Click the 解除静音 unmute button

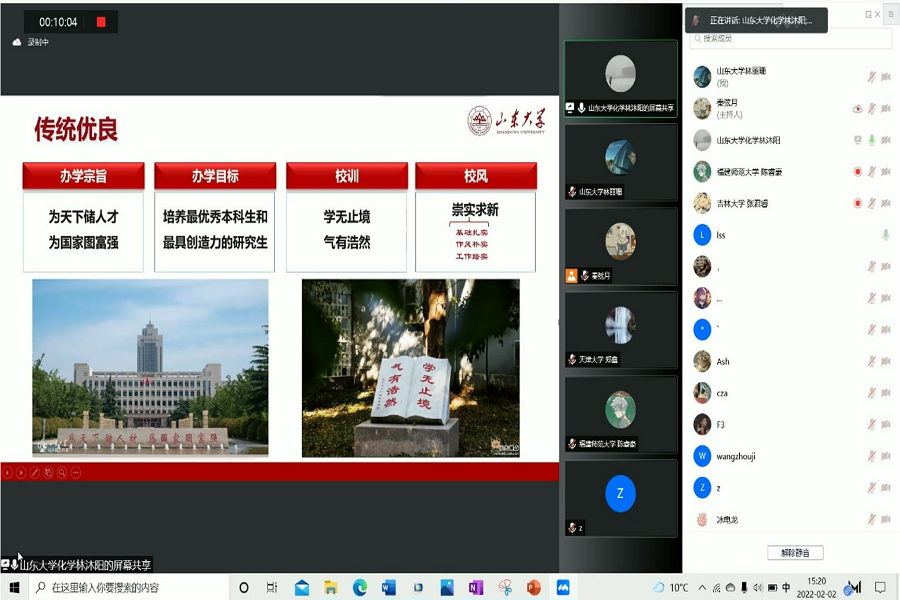click(796, 553)
